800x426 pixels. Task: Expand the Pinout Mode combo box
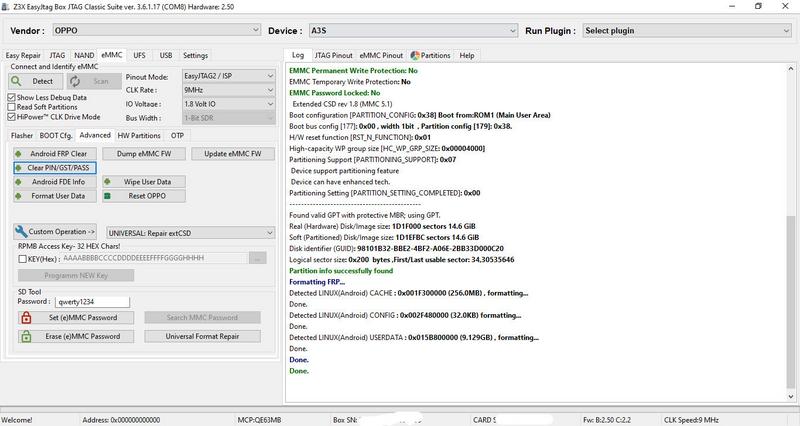coord(228,76)
